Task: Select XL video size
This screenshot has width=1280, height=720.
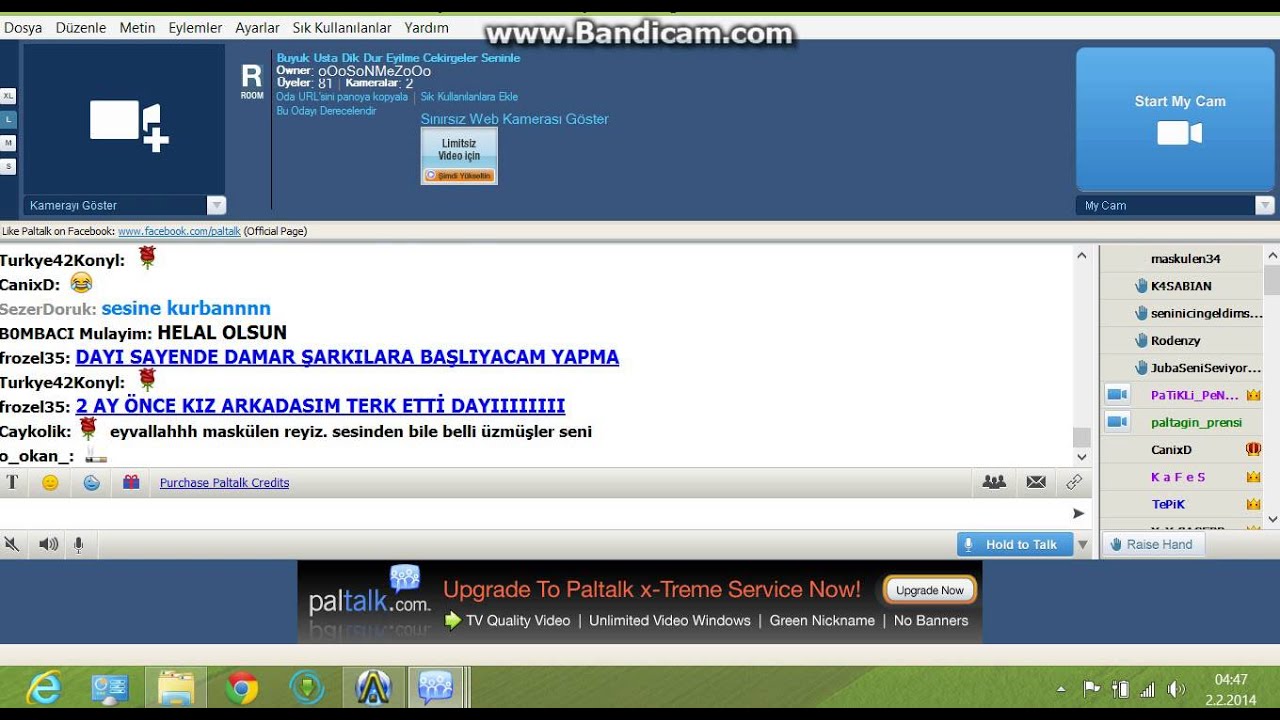Action: point(8,96)
